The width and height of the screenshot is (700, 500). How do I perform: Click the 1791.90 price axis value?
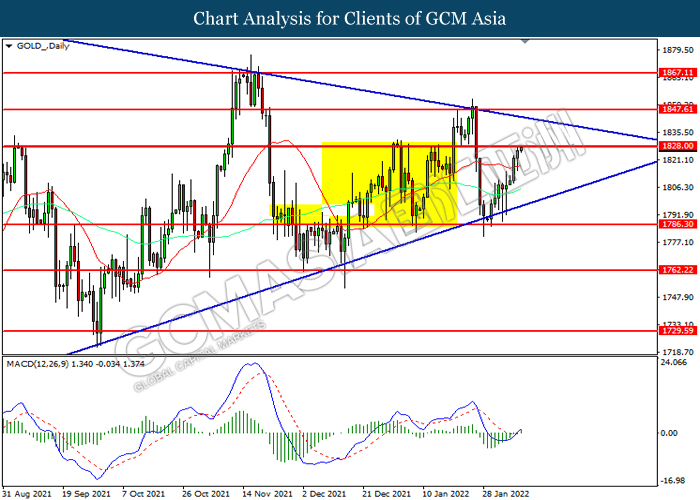(x=678, y=215)
